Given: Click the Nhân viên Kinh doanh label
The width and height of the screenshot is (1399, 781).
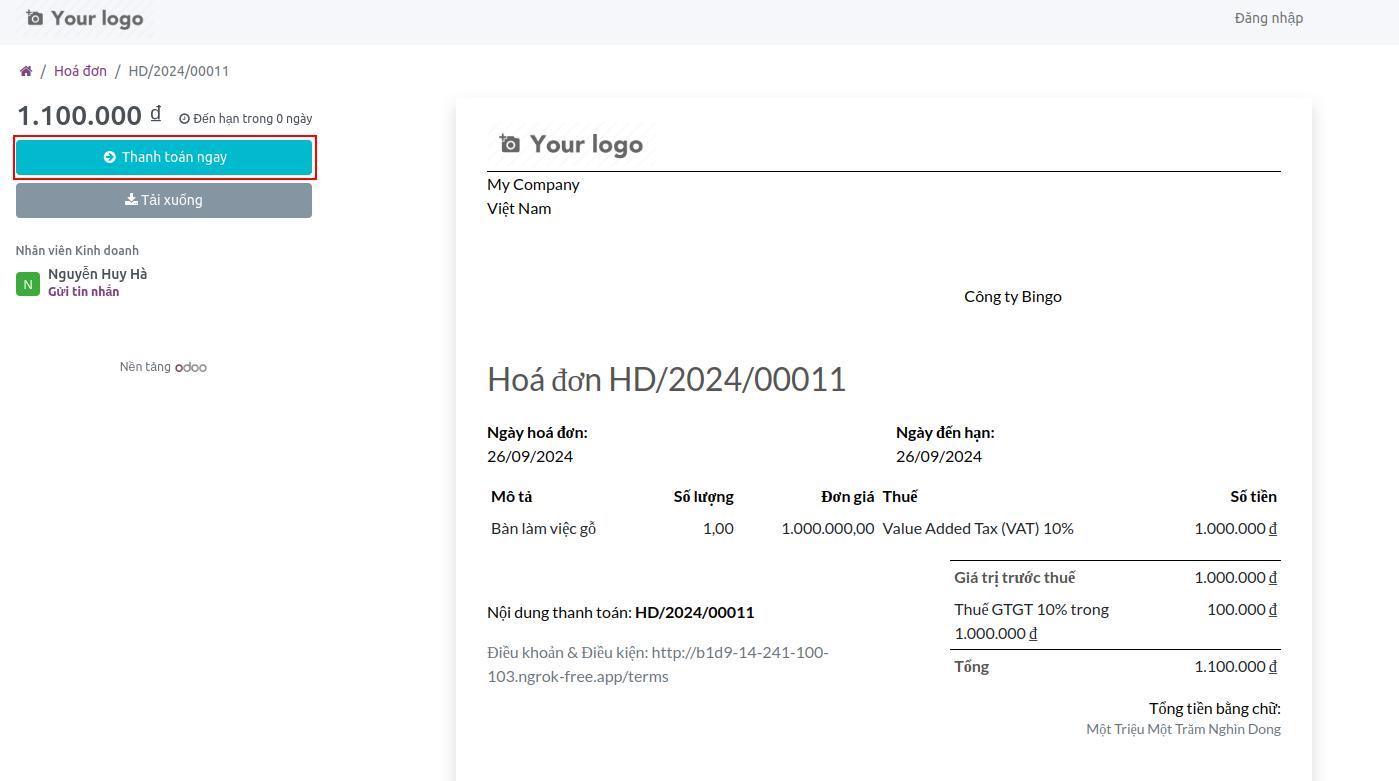Looking at the screenshot, I should [77, 251].
